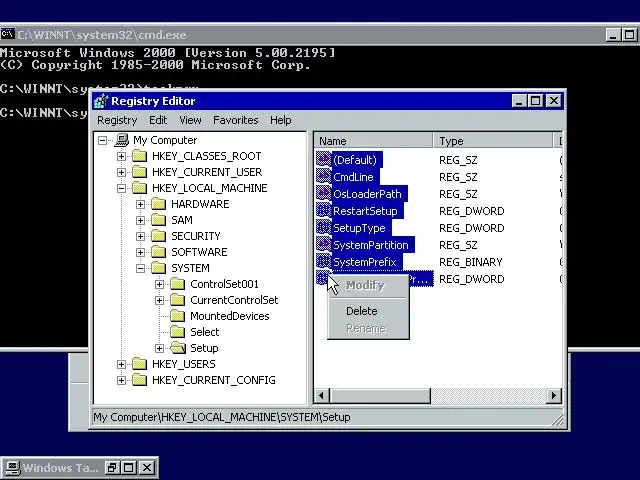Click the REG_BINARY type cell
This screenshot has width=640, height=480.
click(471, 262)
